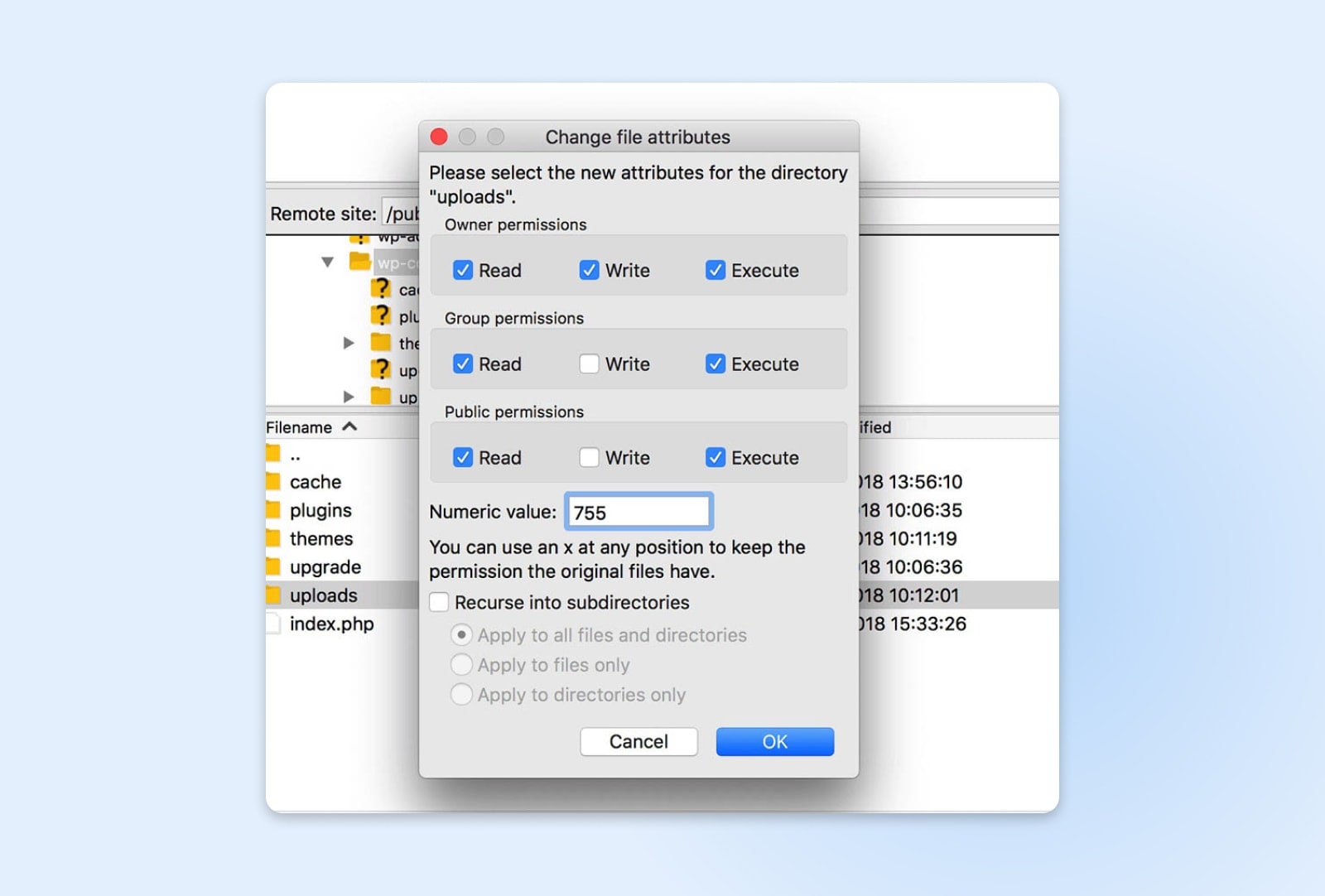Click the uploads folder icon in file list
Image resolution: width=1325 pixels, height=896 pixels.
273,595
